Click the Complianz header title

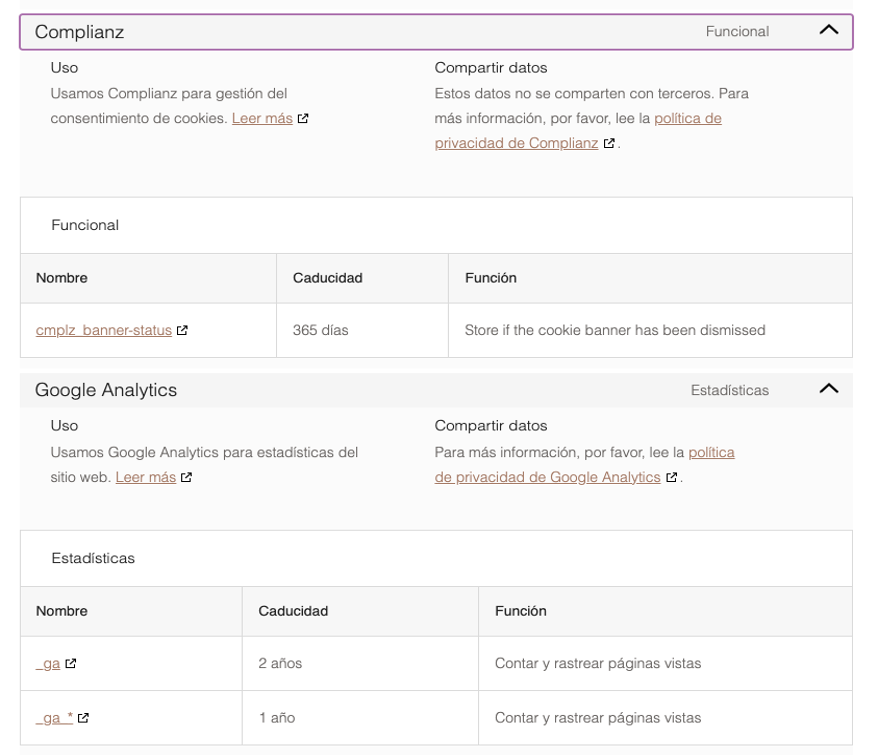[80, 32]
